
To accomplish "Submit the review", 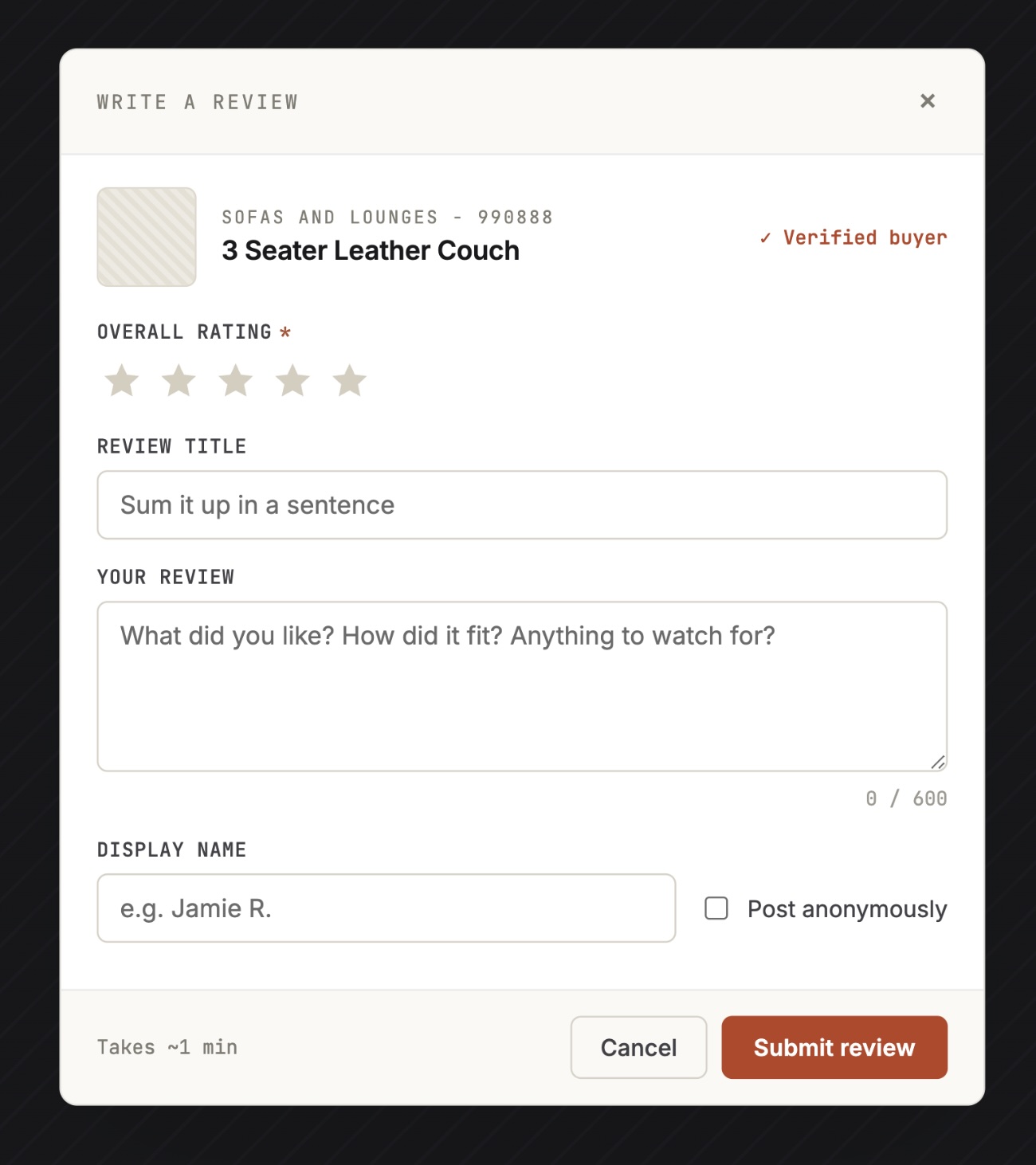I will [x=834, y=1047].
